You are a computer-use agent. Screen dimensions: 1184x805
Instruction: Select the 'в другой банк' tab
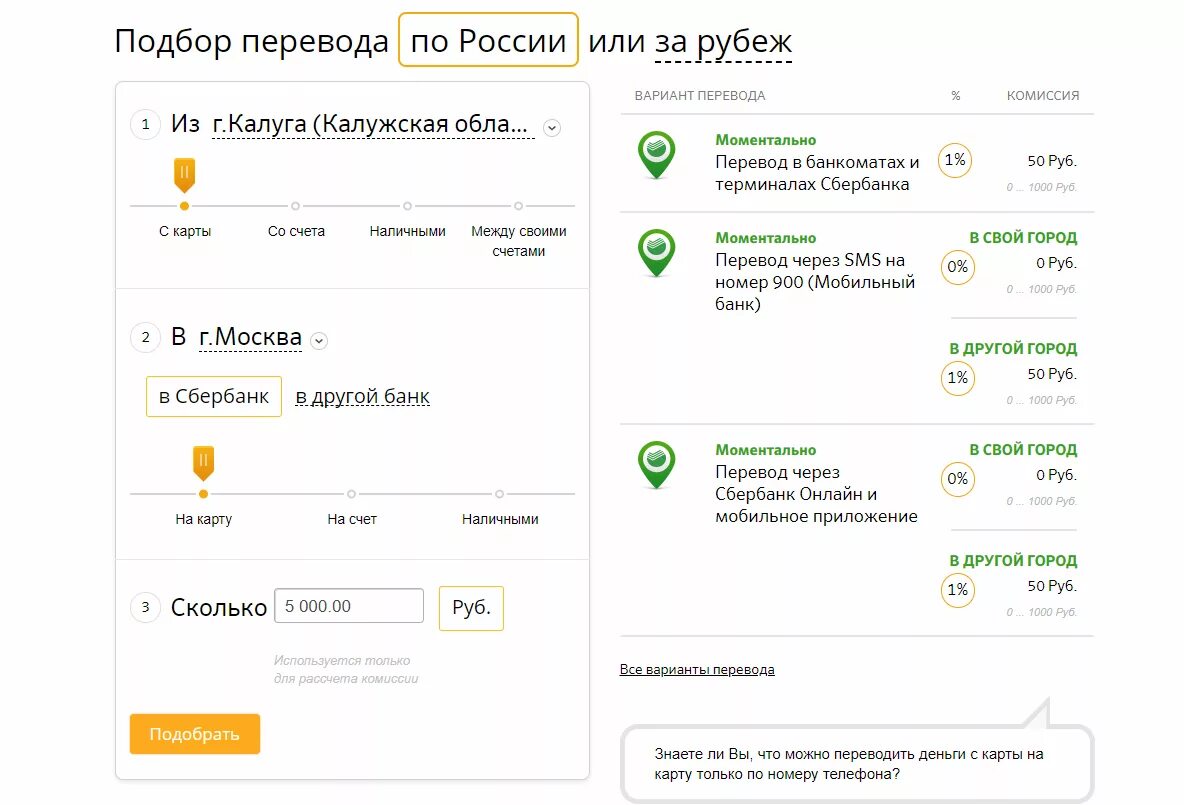coord(362,396)
